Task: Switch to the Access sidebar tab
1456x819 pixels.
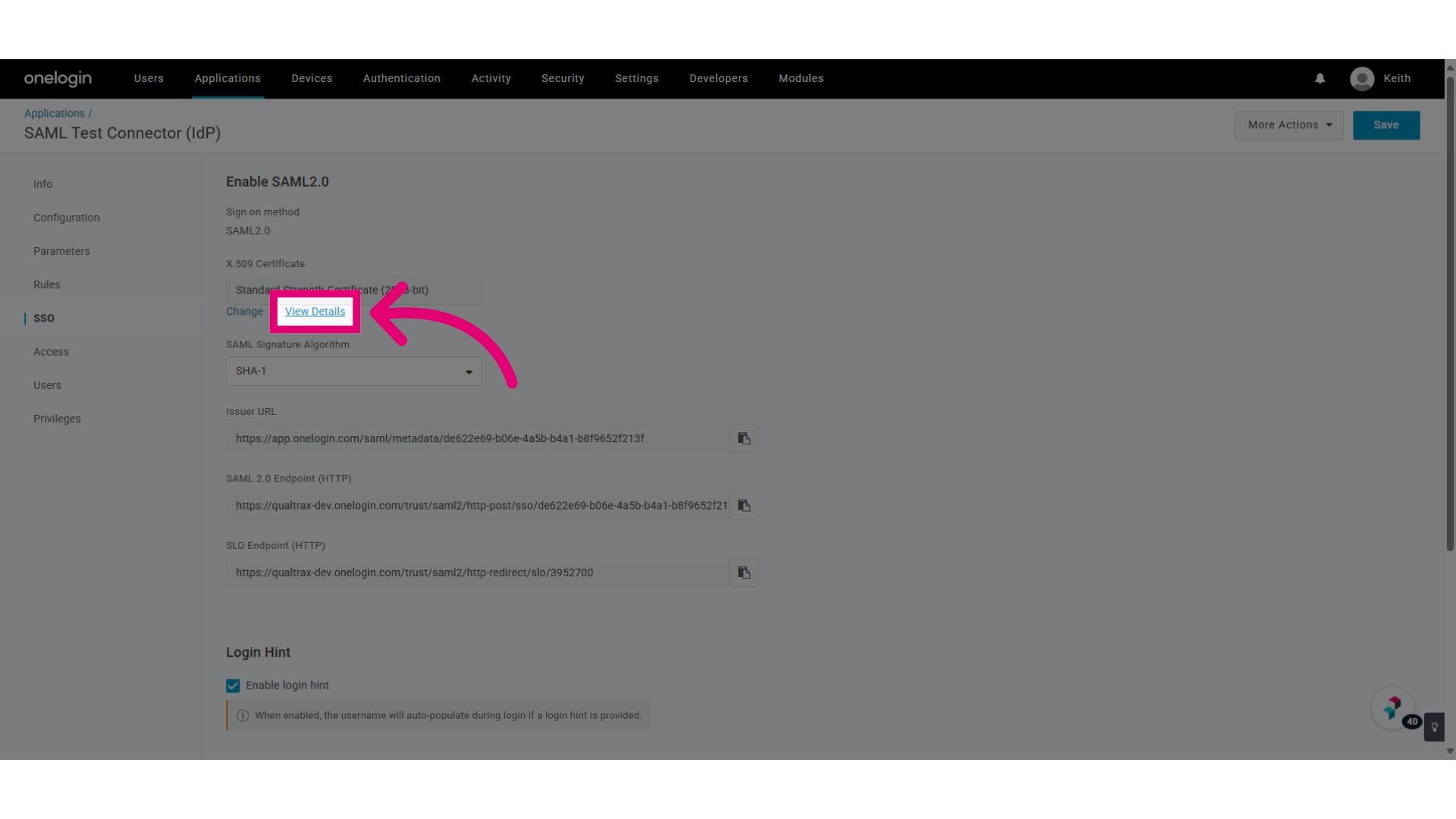Action: coord(51,352)
